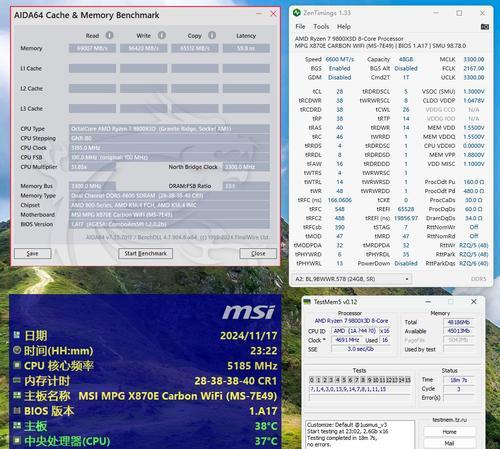Screen dimensions: 500x449
Task: Minimize the TestMem5 window
Action: pos(428,301)
